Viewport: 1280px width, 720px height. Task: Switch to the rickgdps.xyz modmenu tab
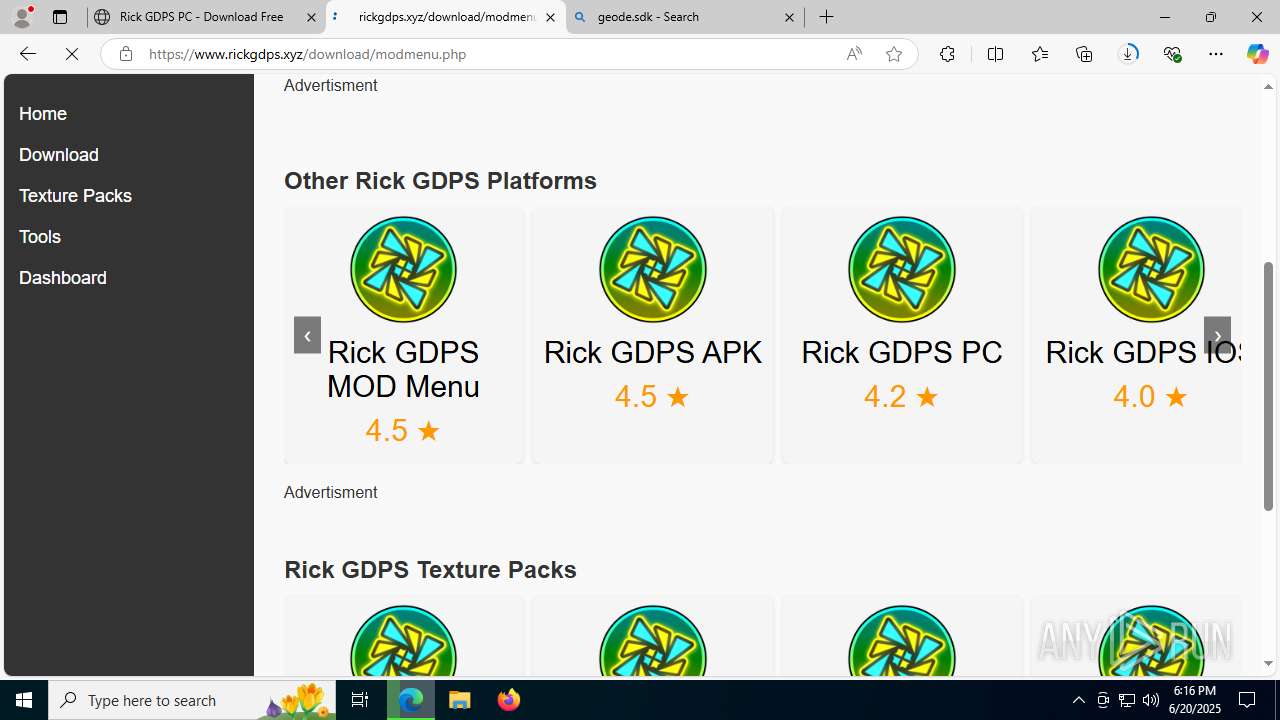(x=445, y=17)
